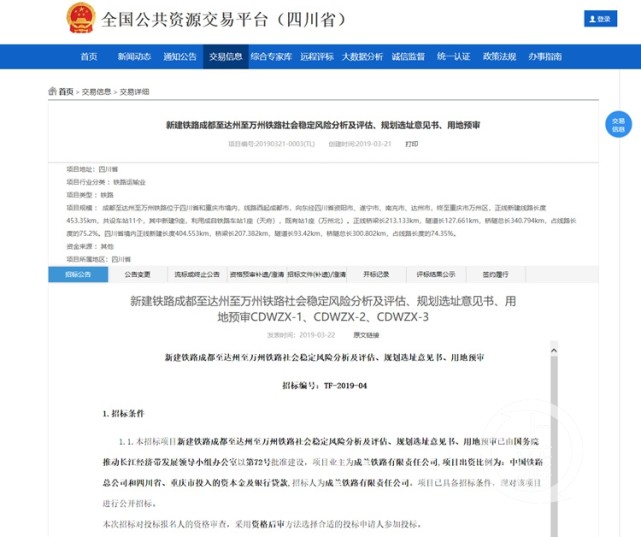Click the 项目所属地区: 四川省 line
Screen dimensions: 641x537
(x=99, y=260)
